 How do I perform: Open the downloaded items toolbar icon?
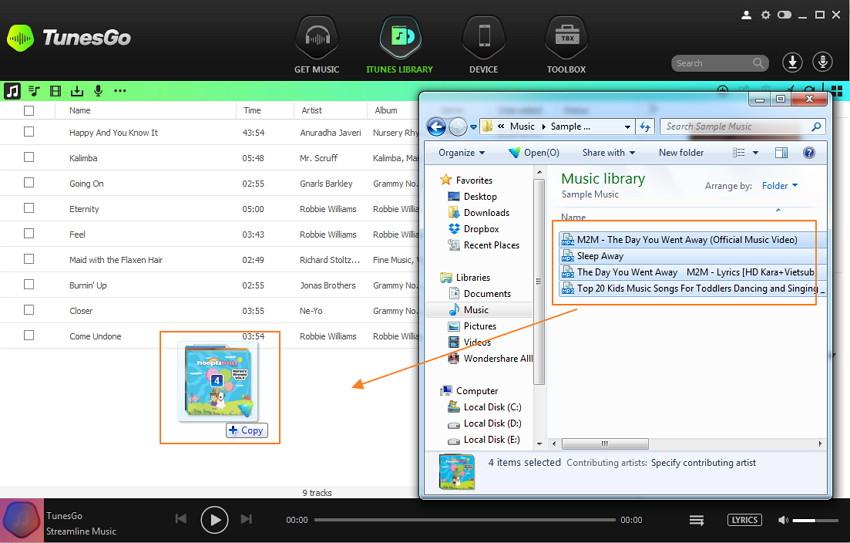pos(77,90)
